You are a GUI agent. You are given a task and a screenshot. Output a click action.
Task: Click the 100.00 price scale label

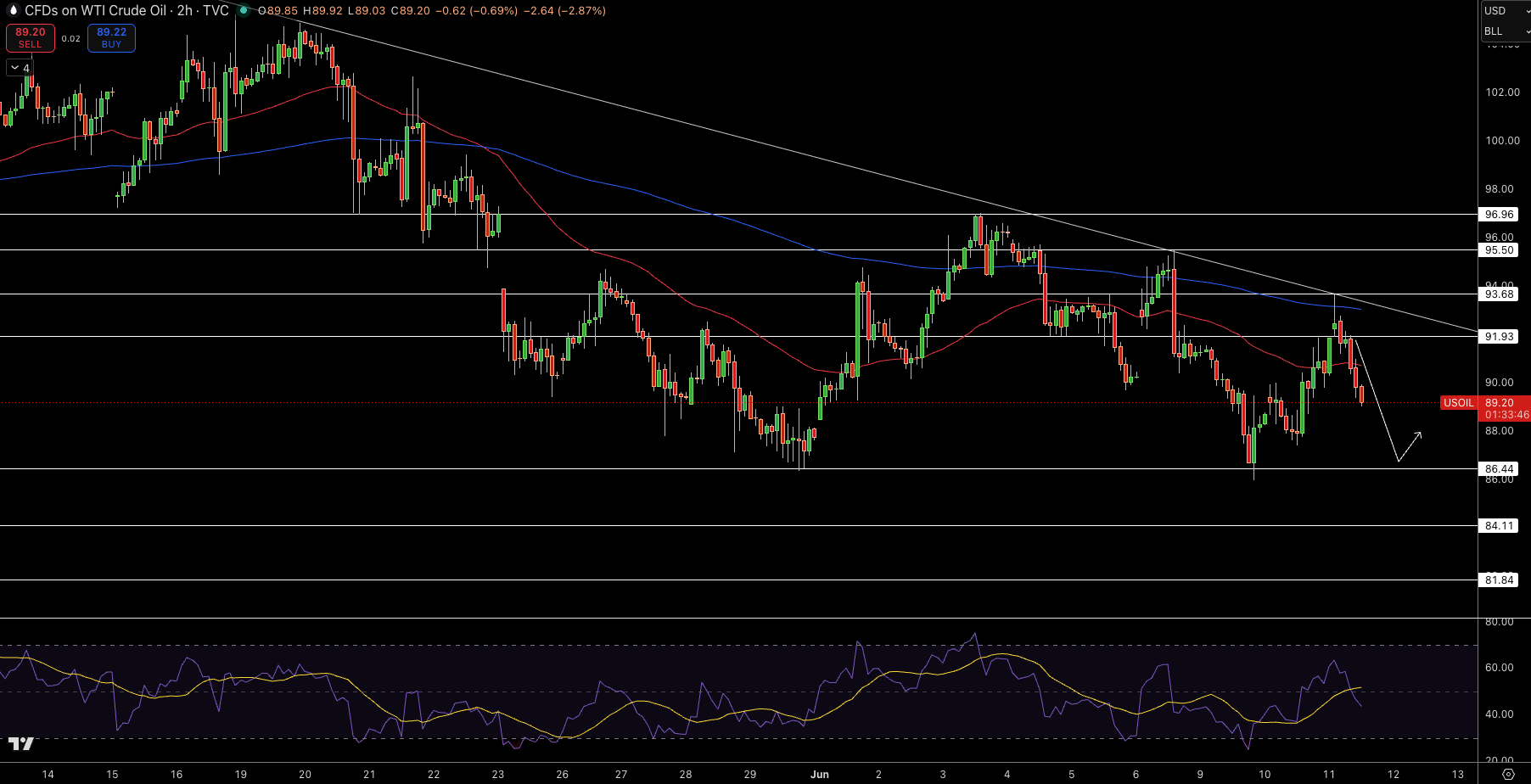click(1503, 140)
